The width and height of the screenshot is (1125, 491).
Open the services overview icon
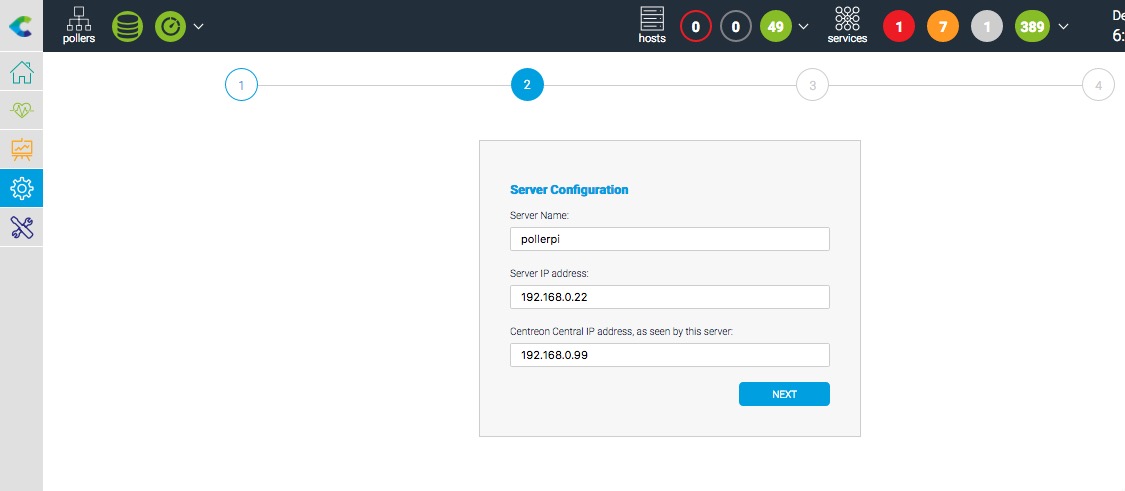[847, 25]
